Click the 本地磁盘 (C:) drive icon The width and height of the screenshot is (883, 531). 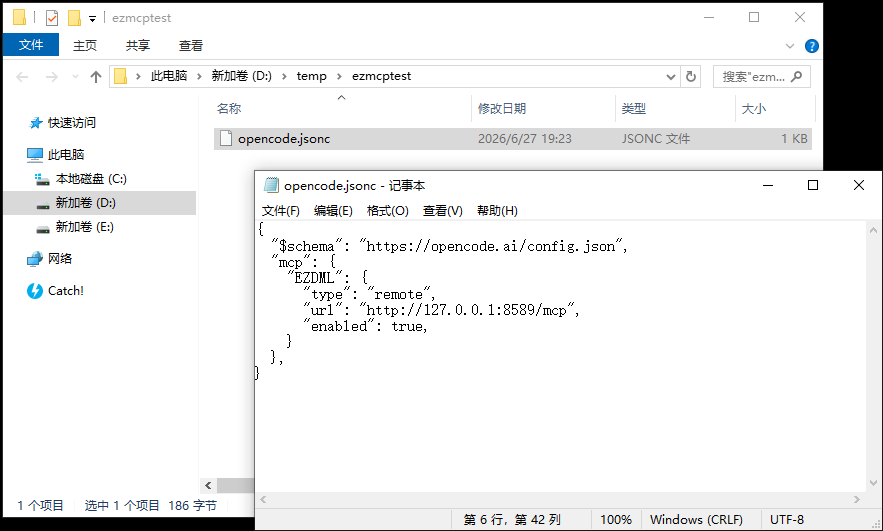42,179
